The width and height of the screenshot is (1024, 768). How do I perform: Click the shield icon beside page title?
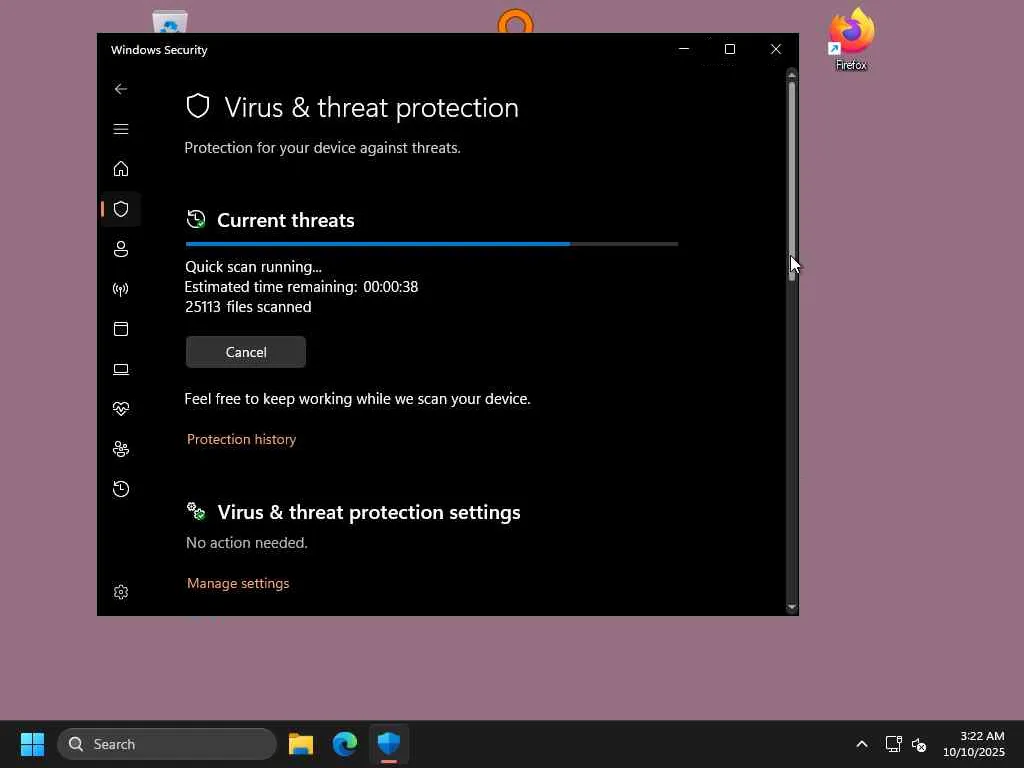coord(198,106)
